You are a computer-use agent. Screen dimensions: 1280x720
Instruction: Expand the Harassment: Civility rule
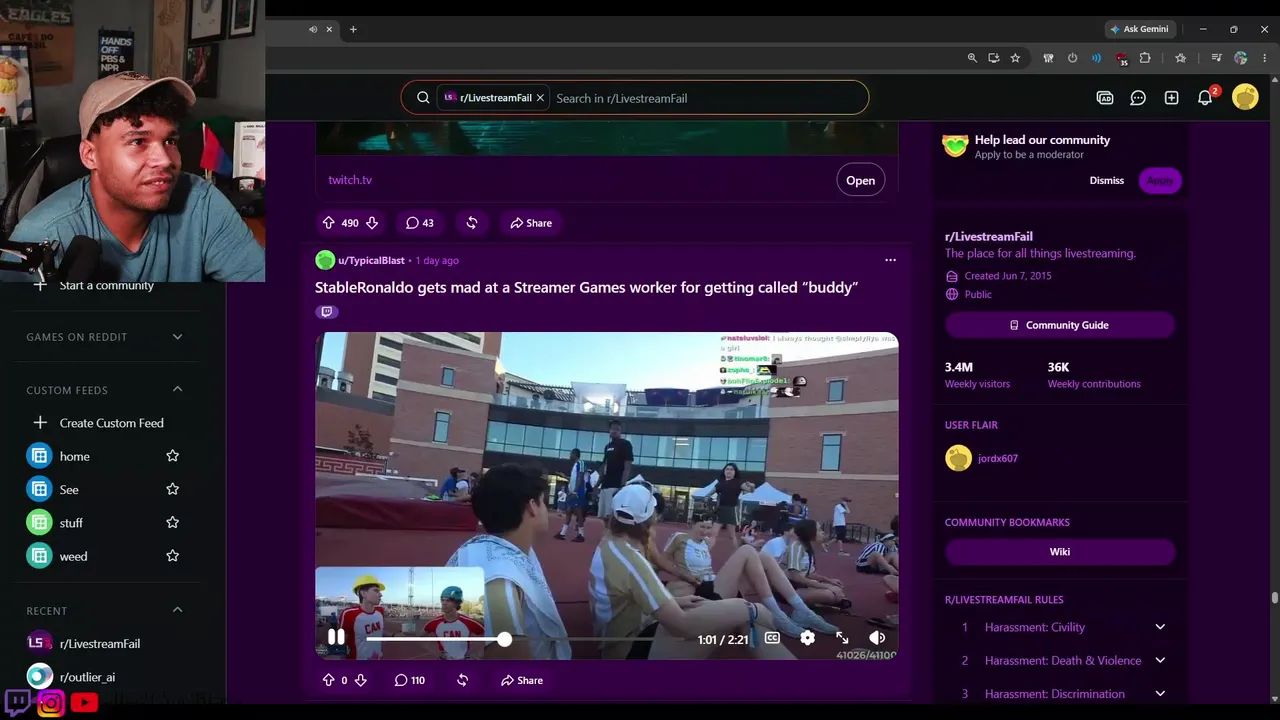(x=1160, y=627)
